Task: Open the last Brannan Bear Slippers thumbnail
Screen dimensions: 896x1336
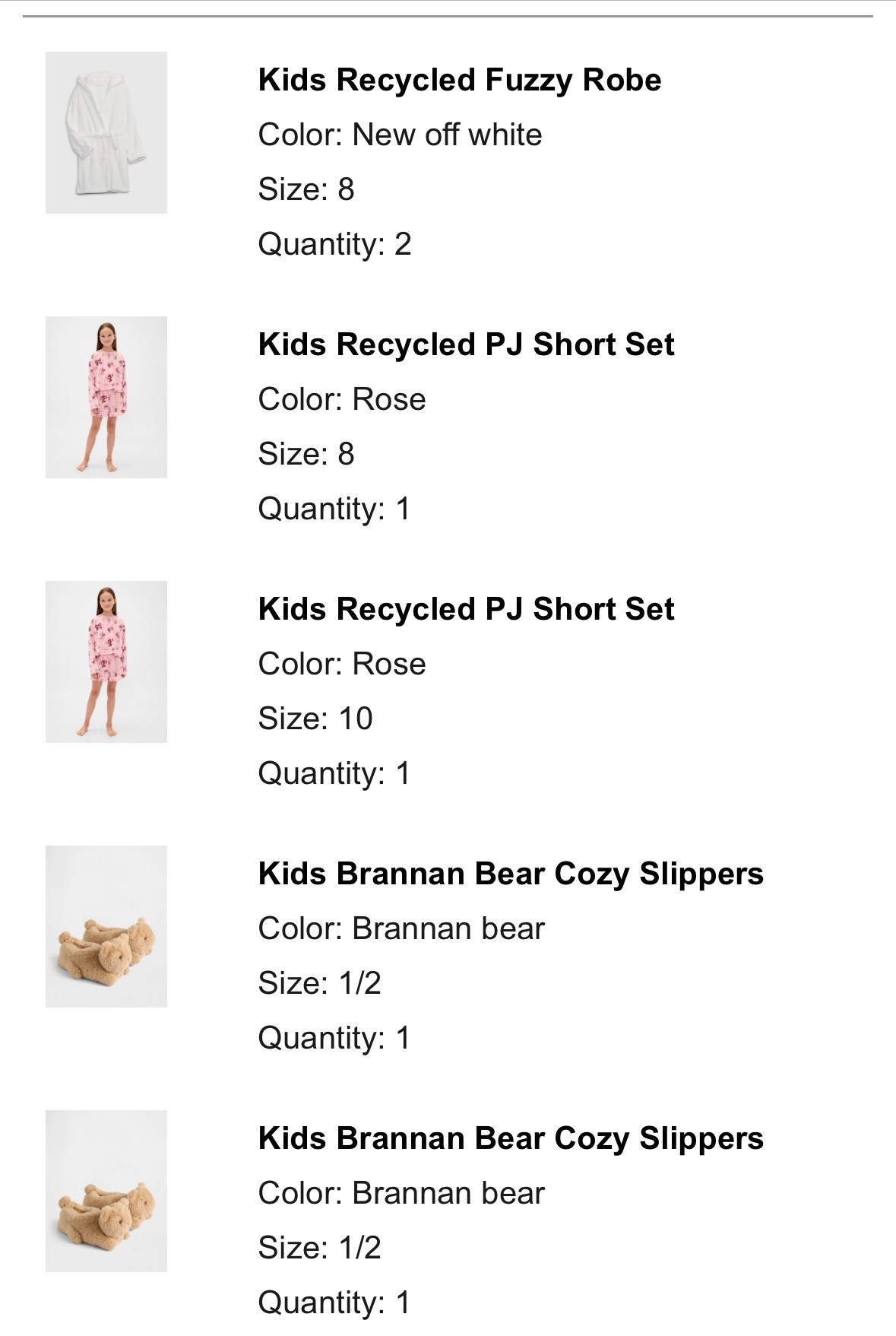Action: tap(106, 1191)
